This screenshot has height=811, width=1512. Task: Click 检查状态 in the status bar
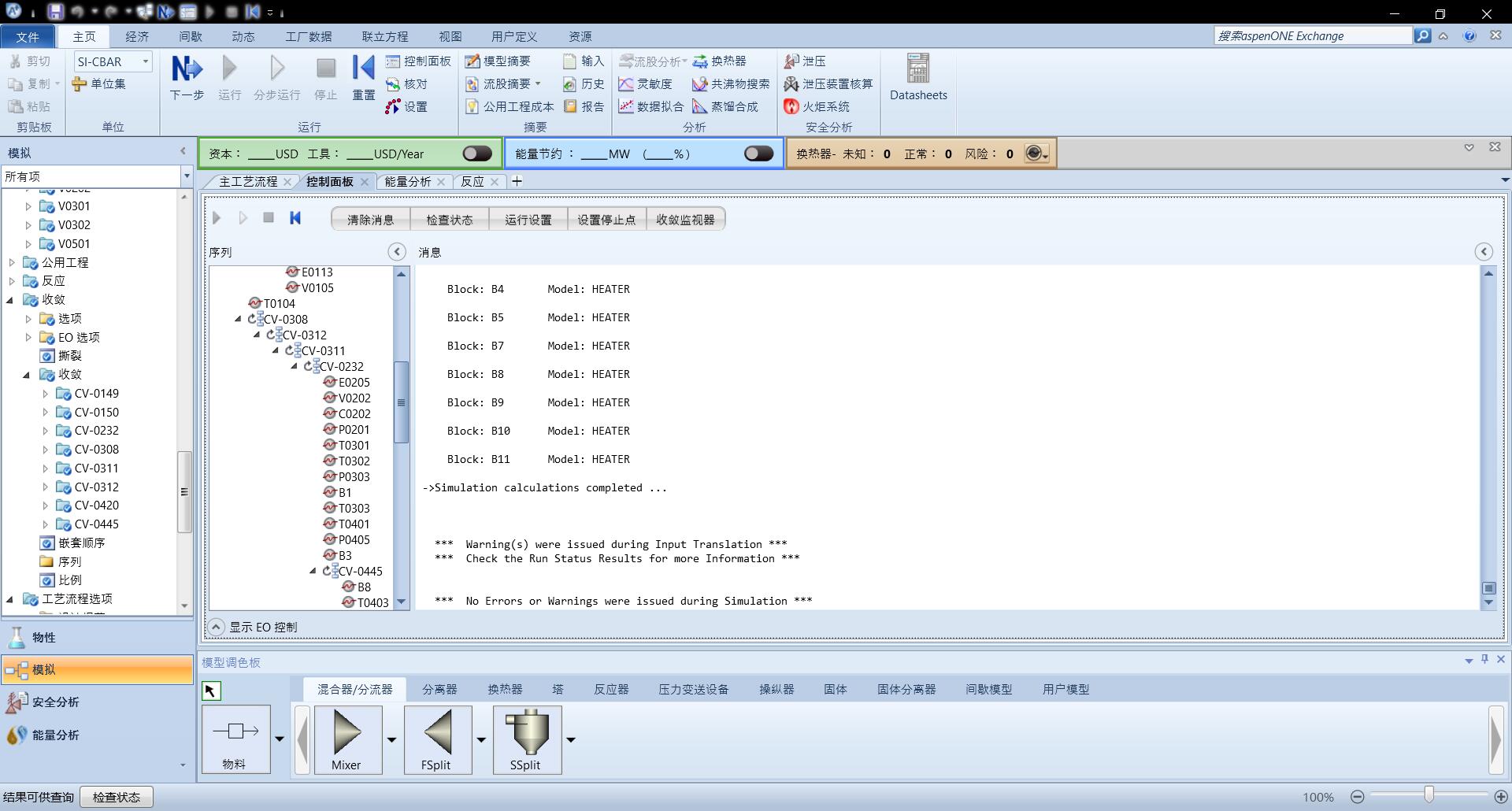pos(117,798)
